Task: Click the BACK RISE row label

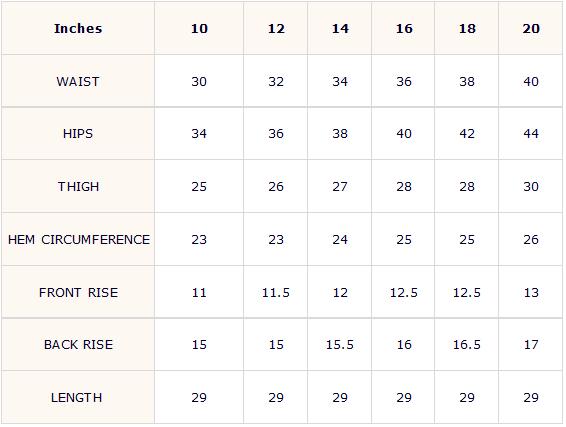Action: pyautogui.click(x=78, y=345)
